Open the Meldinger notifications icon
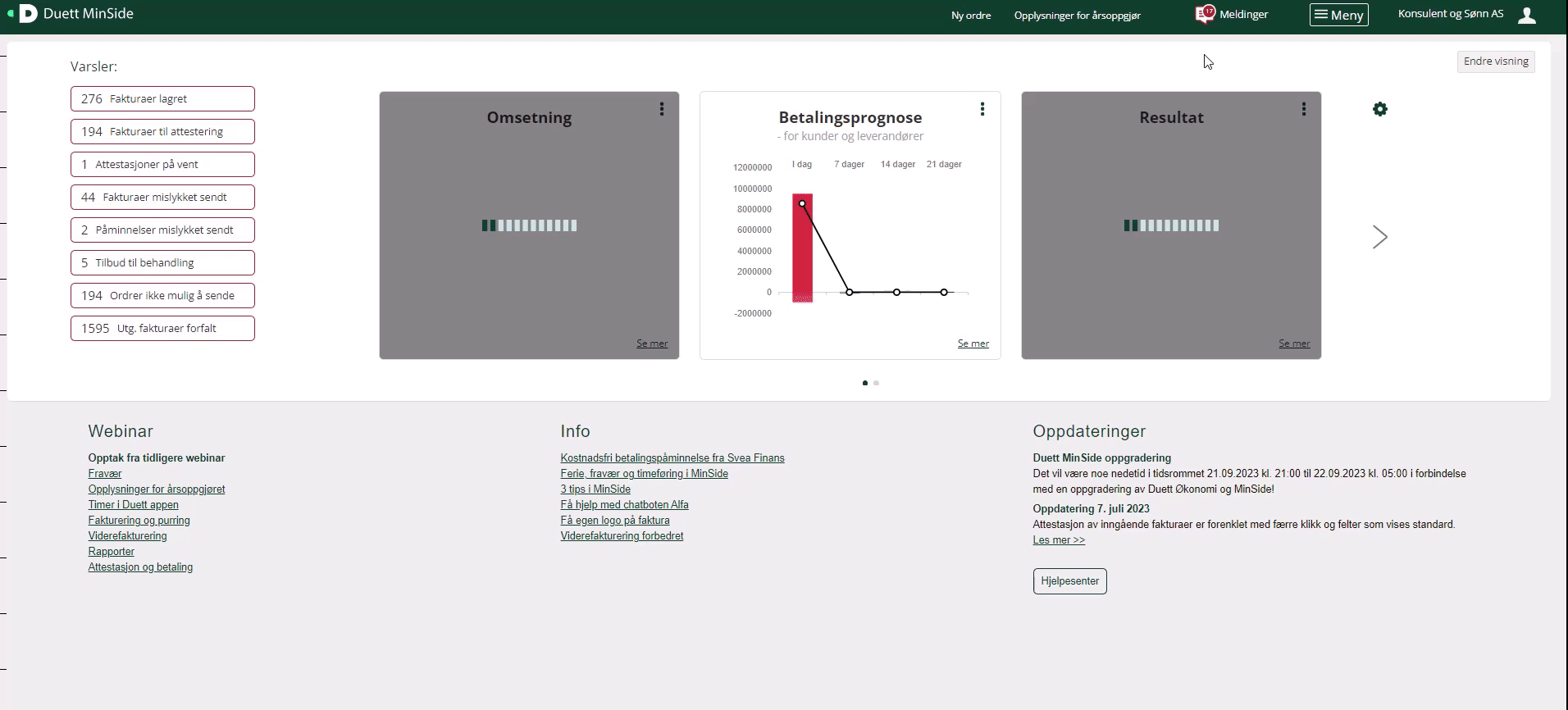 pyautogui.click(x=1204, y=14)
